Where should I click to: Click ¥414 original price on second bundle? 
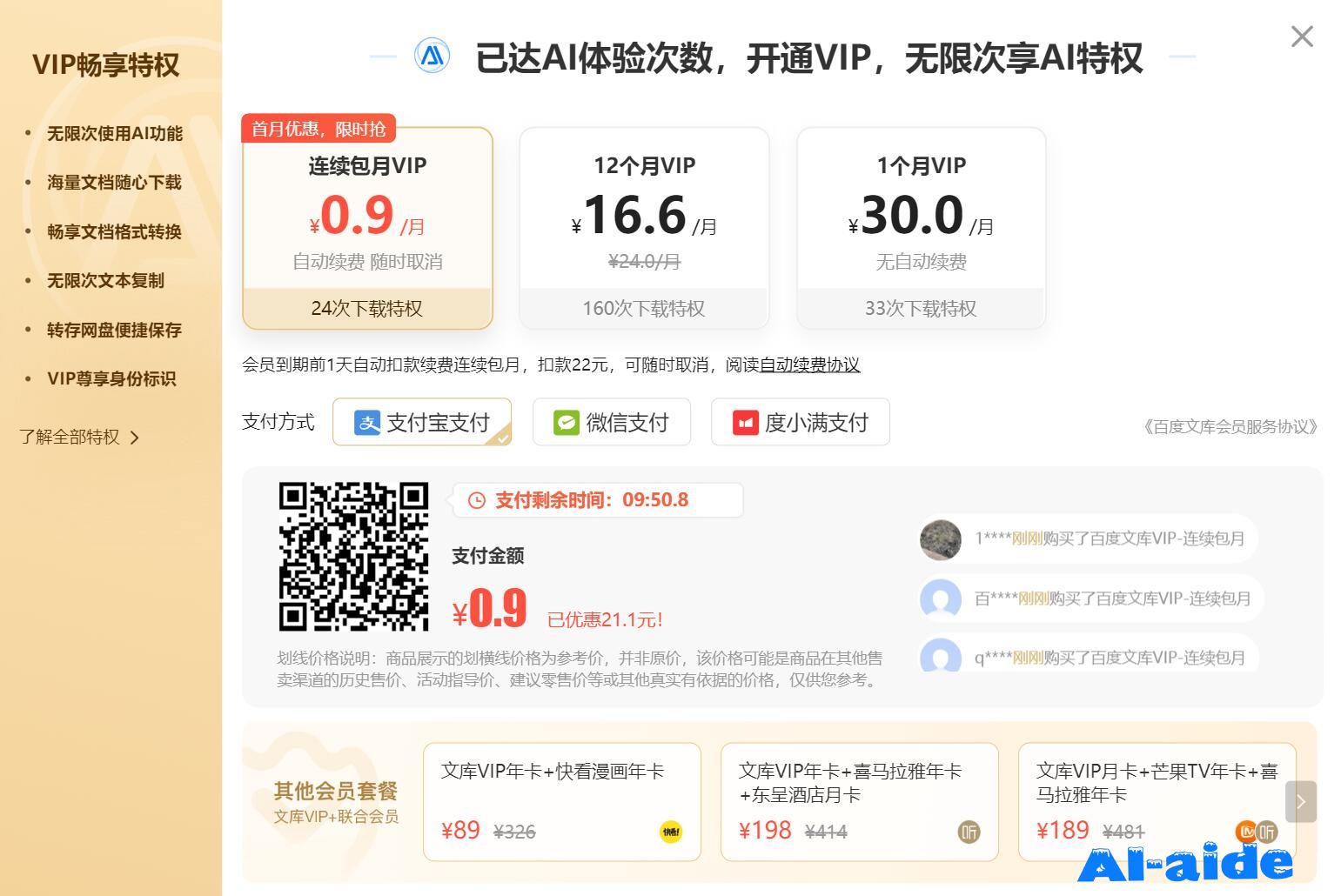click(x=826, y=832)
